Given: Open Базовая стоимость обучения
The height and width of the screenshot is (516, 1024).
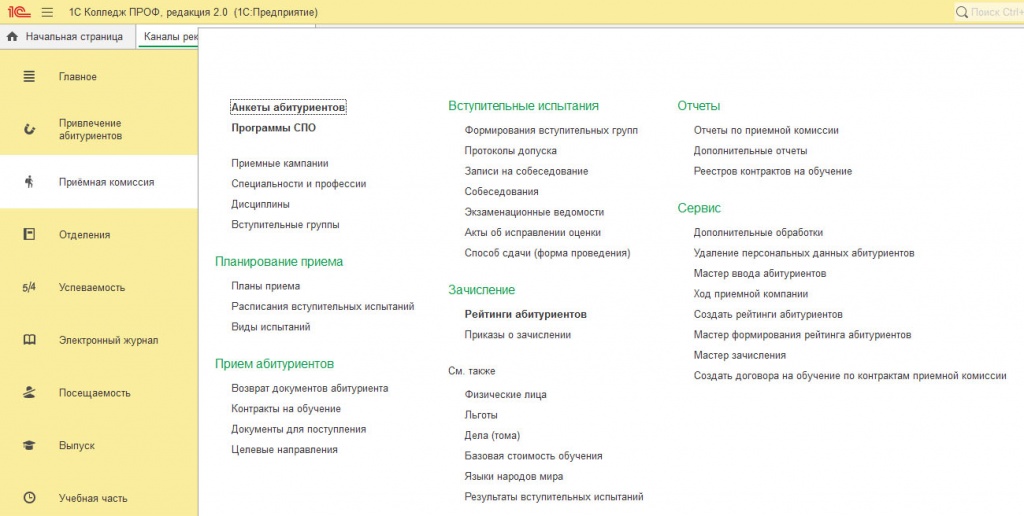Looking at the screenshot, I should coord(533,456).
